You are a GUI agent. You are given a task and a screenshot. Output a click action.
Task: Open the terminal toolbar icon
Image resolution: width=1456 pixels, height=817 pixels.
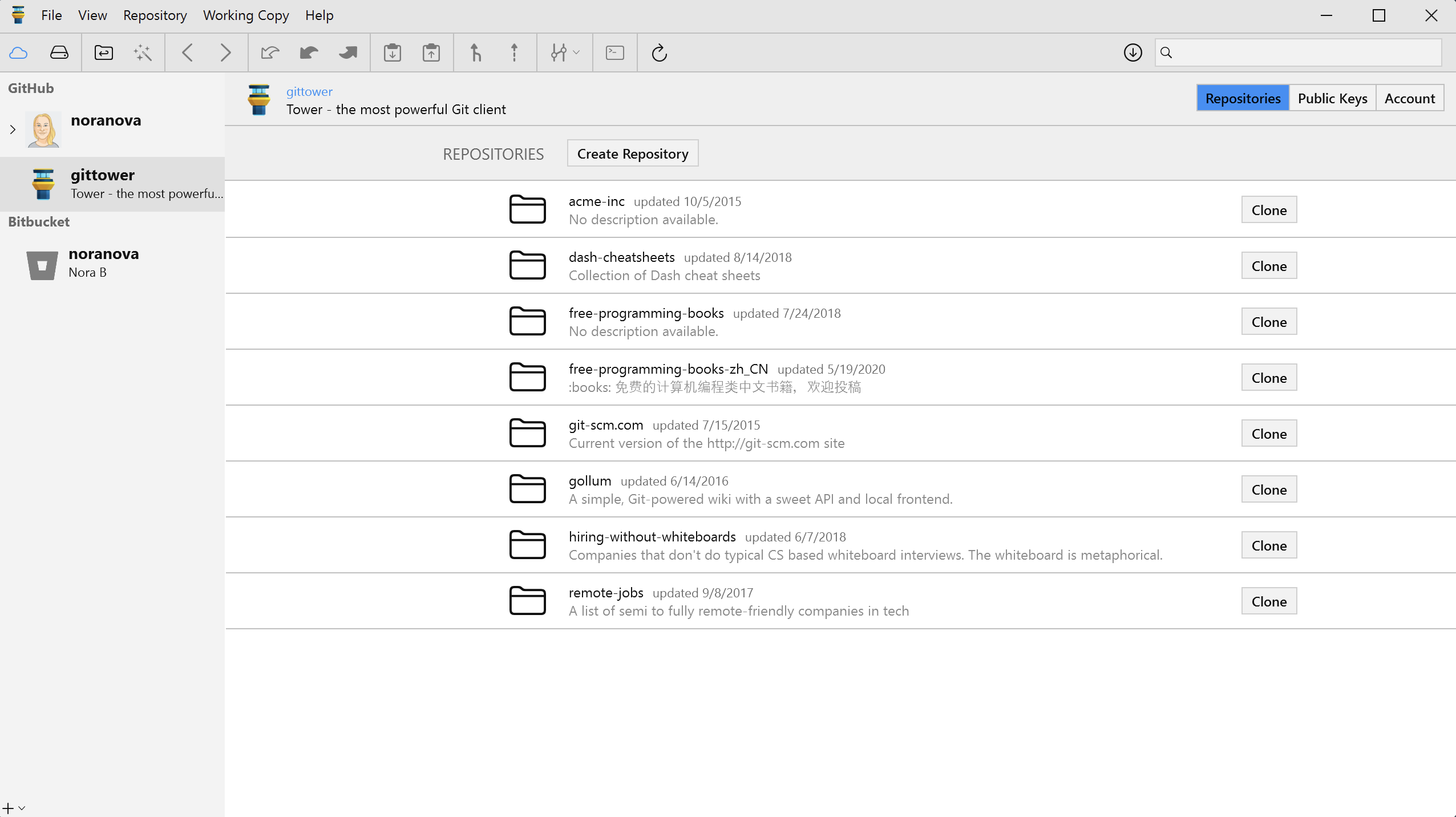pos(614,53)
